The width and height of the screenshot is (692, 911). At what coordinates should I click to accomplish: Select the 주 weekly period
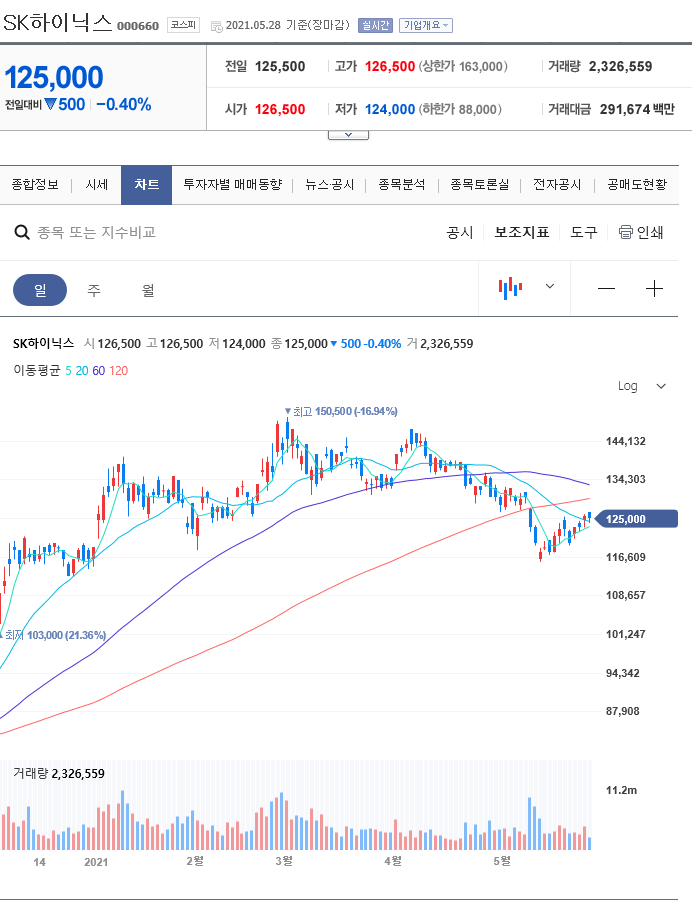click(x=94, y=290)
